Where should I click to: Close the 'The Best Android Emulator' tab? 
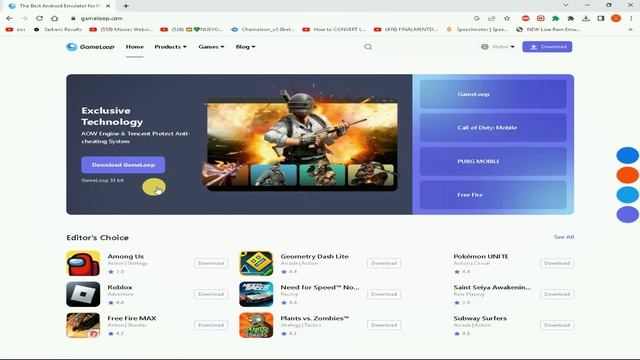click(108, 6)
